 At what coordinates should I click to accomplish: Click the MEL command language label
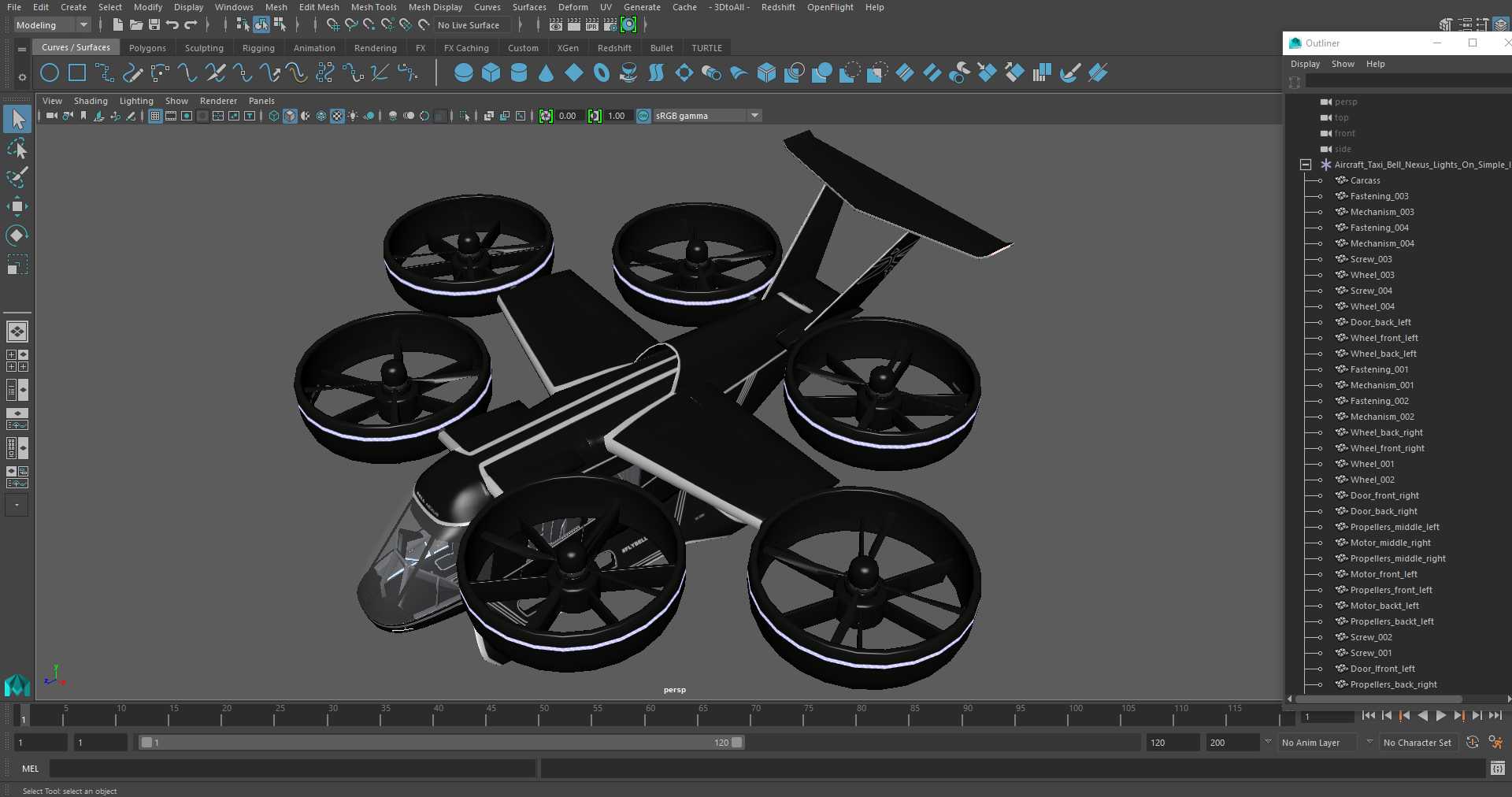30,769
